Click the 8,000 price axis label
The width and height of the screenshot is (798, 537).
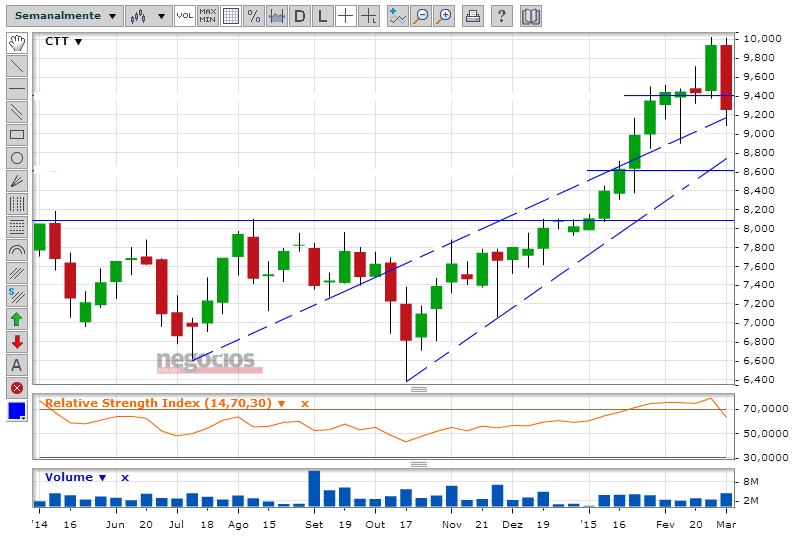(x=759, y=229)
